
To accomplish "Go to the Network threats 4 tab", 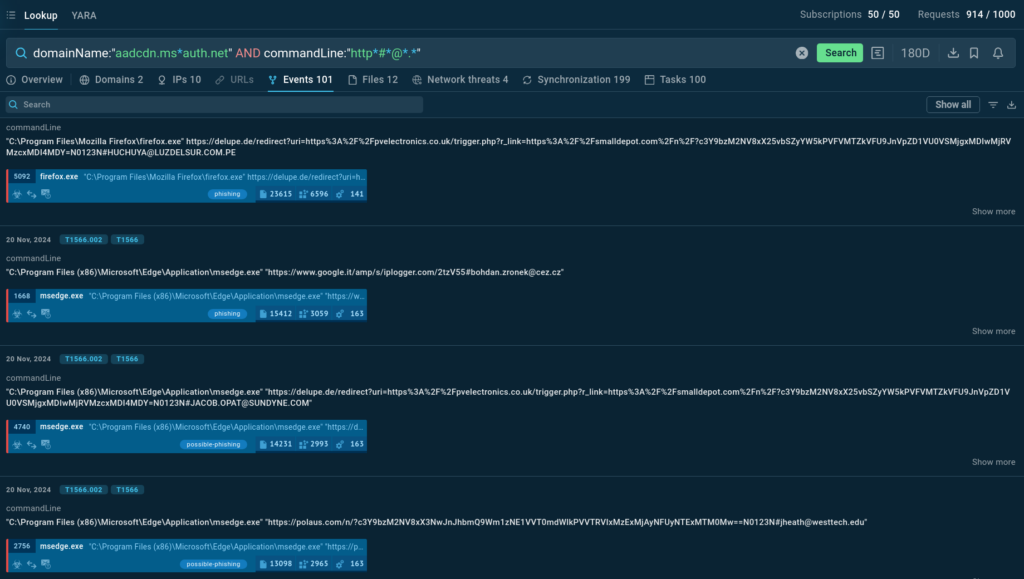I will pos(460,80).
